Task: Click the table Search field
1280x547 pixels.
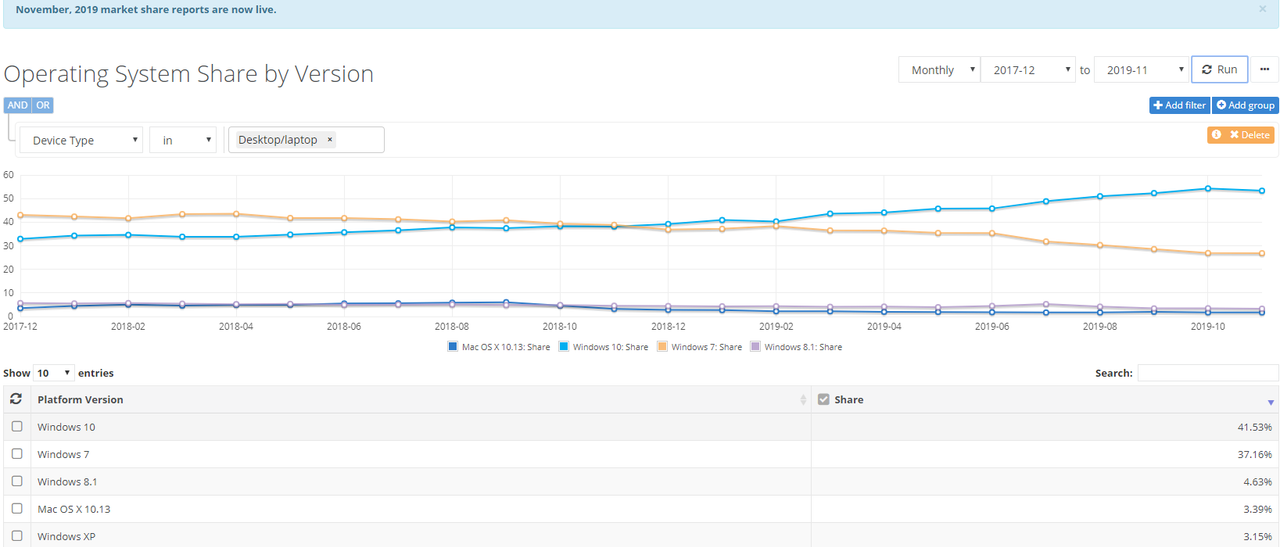Action: pyautogui.click(x=1208, y=373)
